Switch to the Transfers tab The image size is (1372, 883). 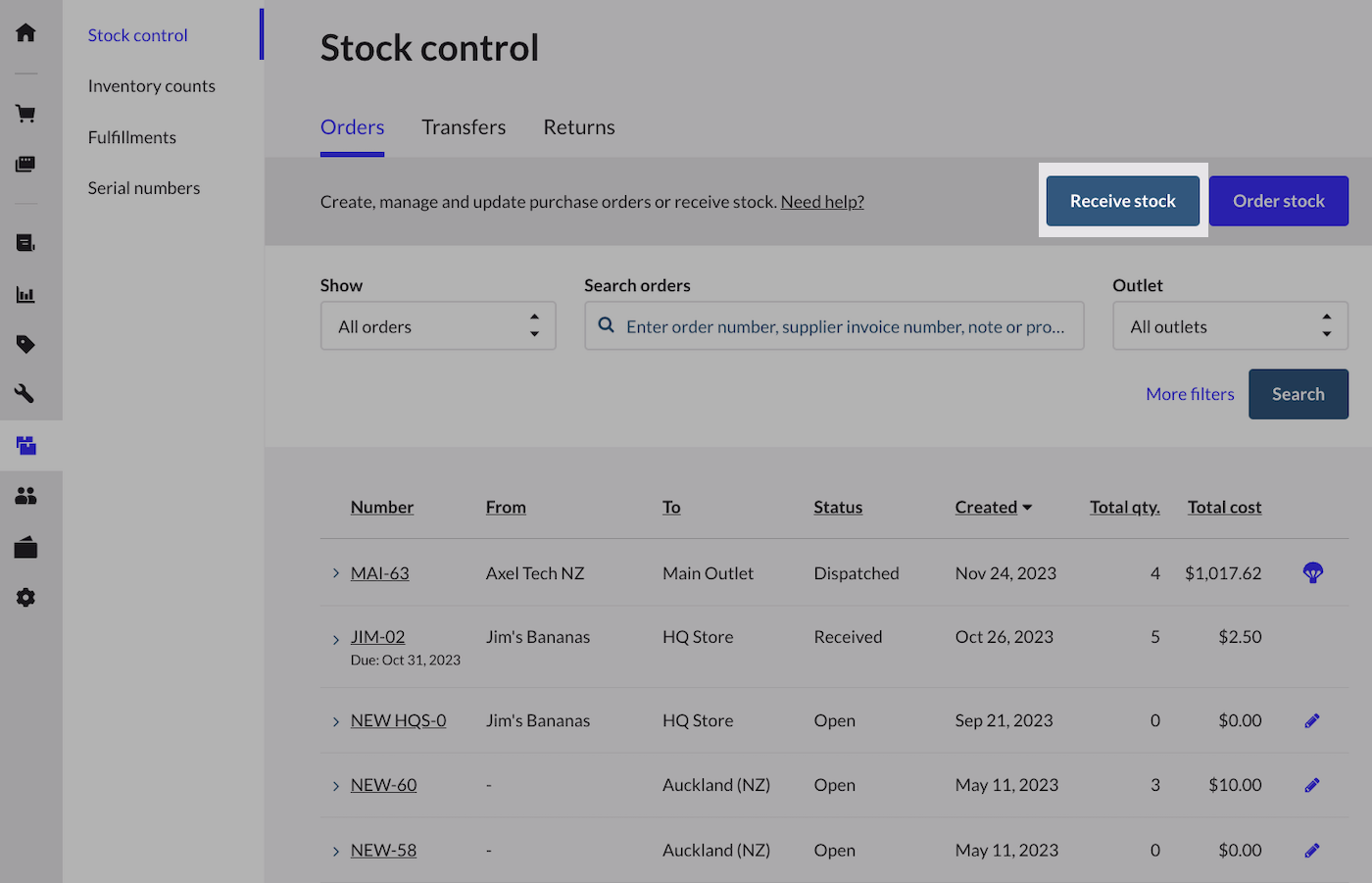pos(464,127)
